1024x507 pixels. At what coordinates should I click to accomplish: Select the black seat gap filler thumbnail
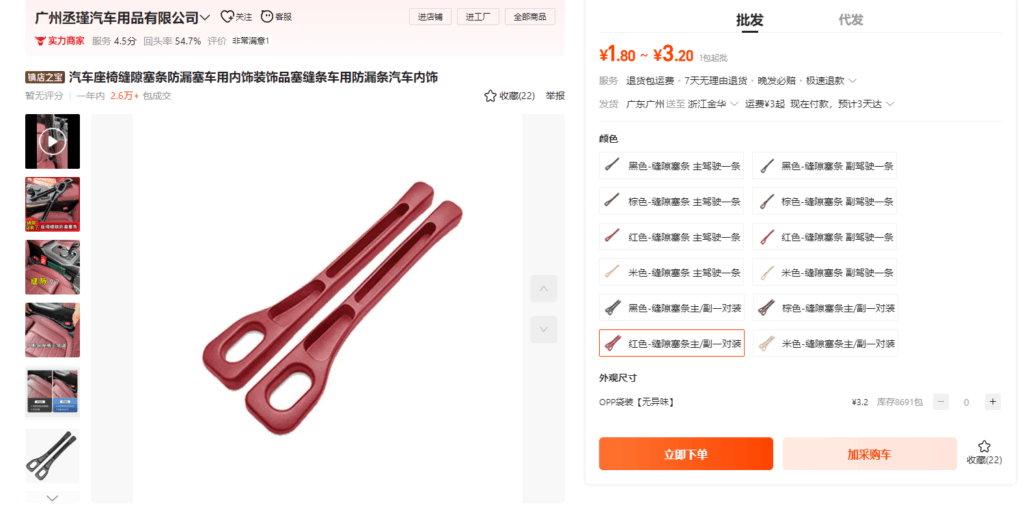(52, 455)
